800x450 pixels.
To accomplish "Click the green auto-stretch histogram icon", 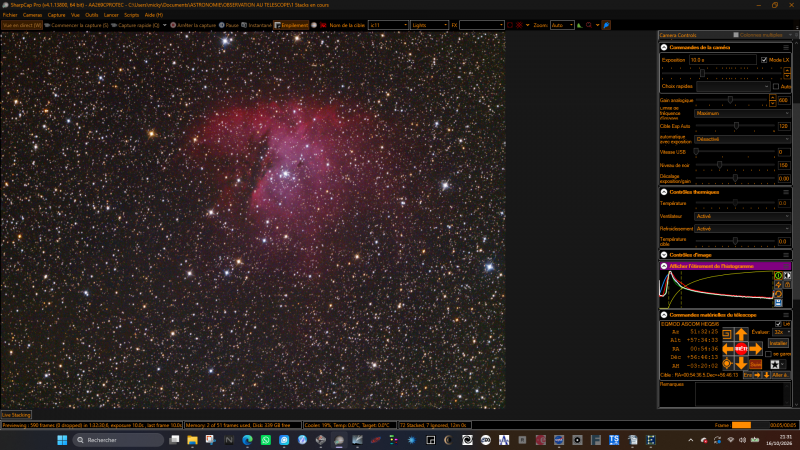I will [x=778, y=276].
